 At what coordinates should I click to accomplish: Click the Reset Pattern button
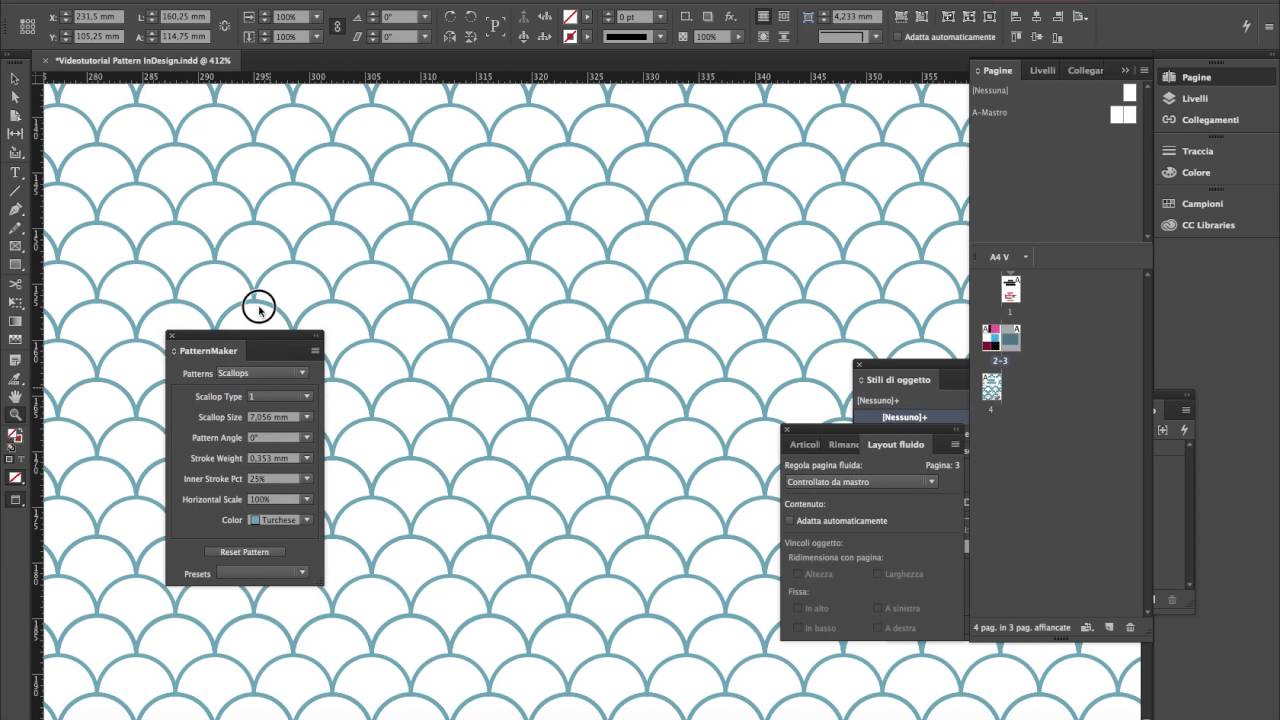pos(245,552)
